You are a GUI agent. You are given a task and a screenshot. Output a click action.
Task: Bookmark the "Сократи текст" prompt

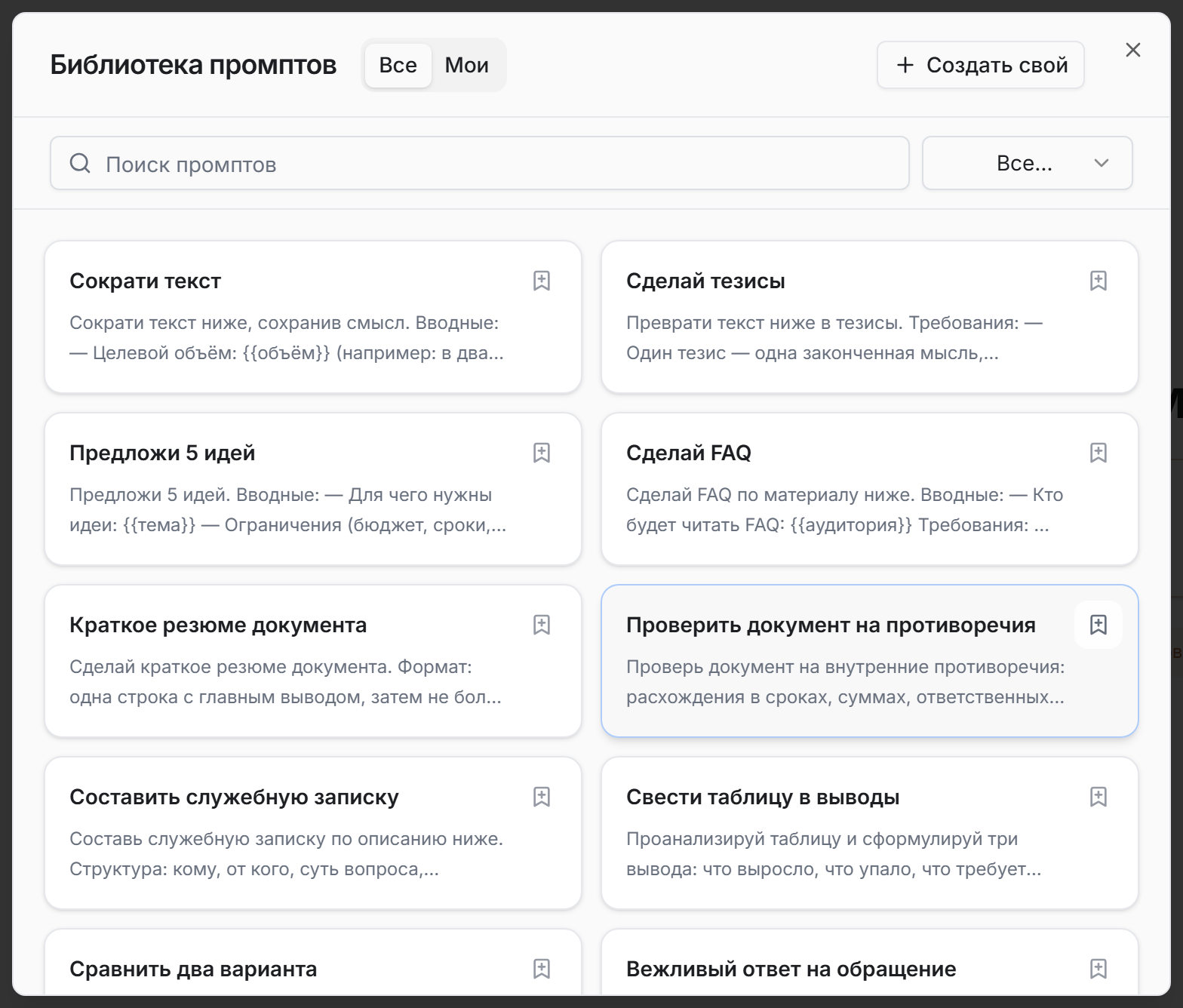[542, 281]
